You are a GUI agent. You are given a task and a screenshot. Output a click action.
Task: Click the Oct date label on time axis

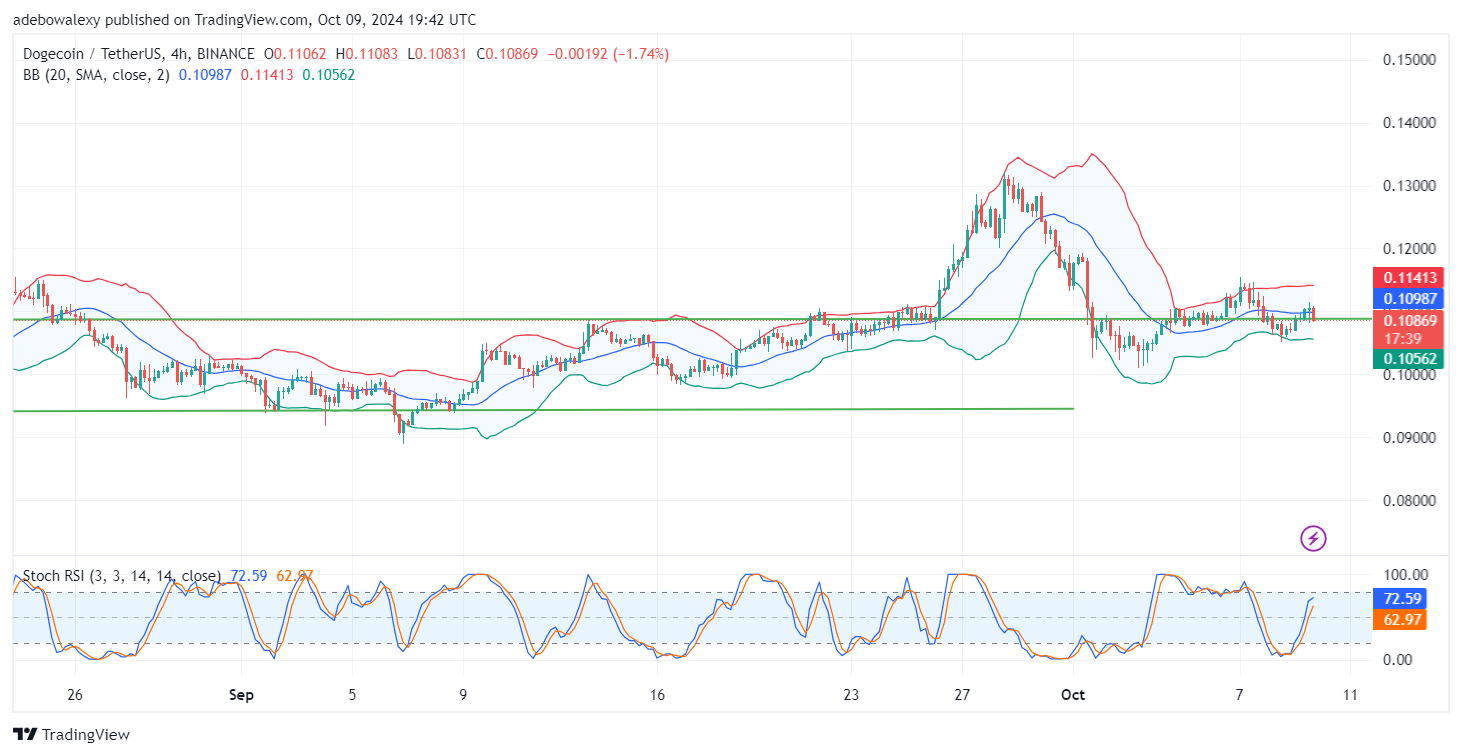tap(1073, 695)
